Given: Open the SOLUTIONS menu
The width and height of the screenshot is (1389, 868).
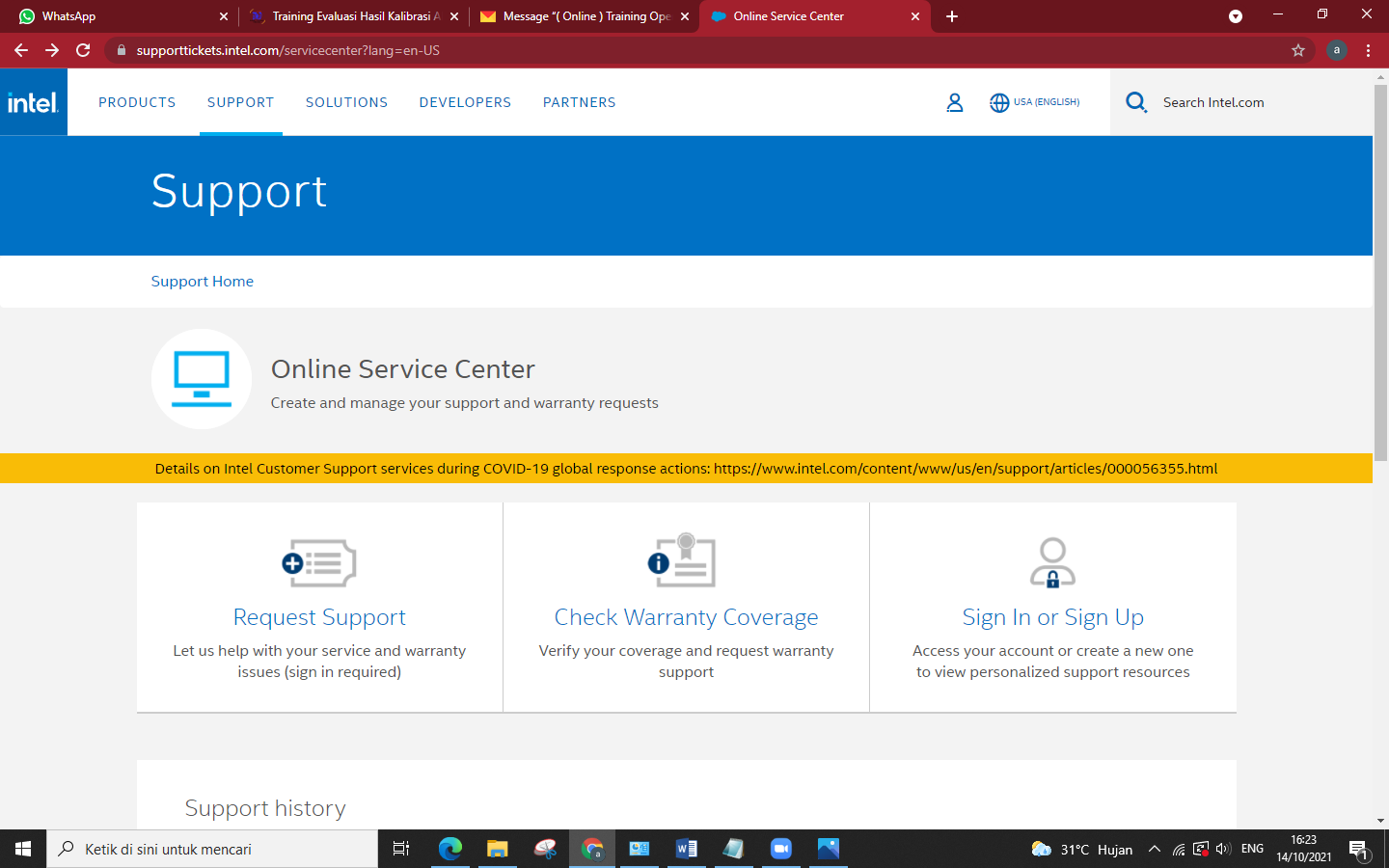Looking at the screenshot, I should coord(346,102).
